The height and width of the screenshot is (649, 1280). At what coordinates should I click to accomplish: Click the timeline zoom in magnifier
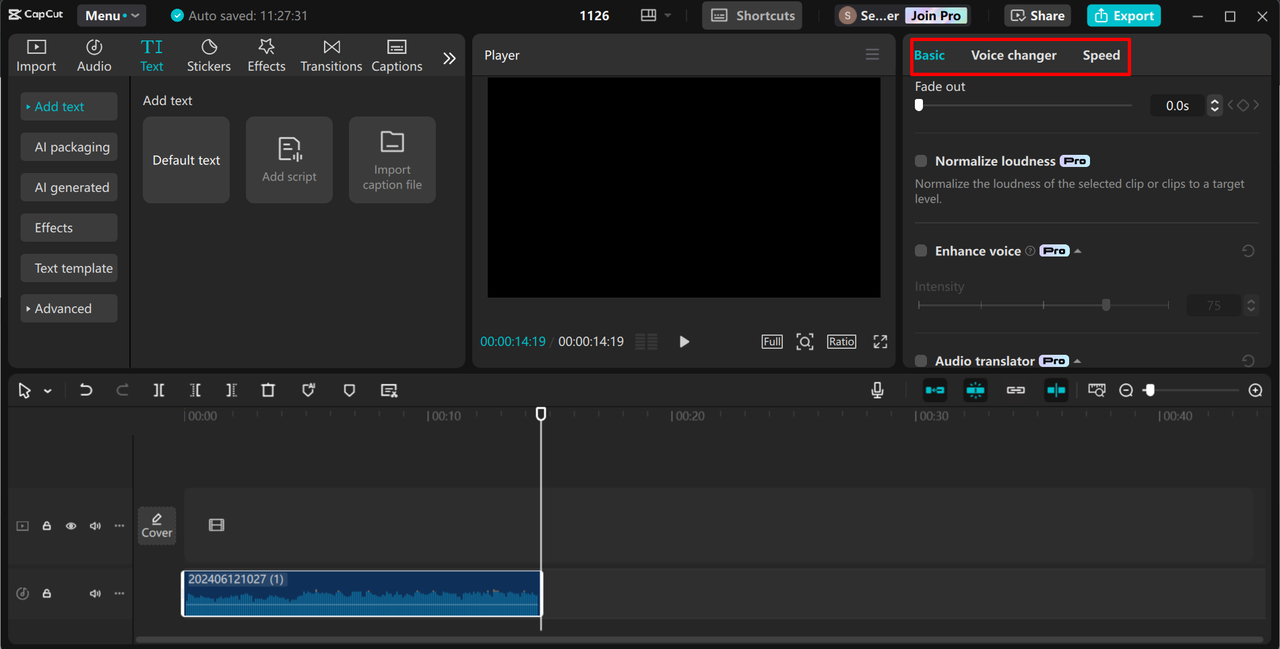point(1256,391)
